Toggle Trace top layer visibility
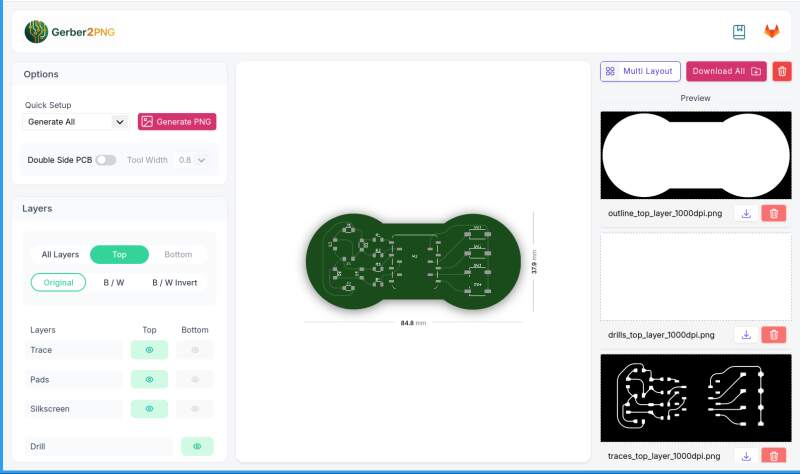This screenshot has height=474, width=800. (149, 350)
